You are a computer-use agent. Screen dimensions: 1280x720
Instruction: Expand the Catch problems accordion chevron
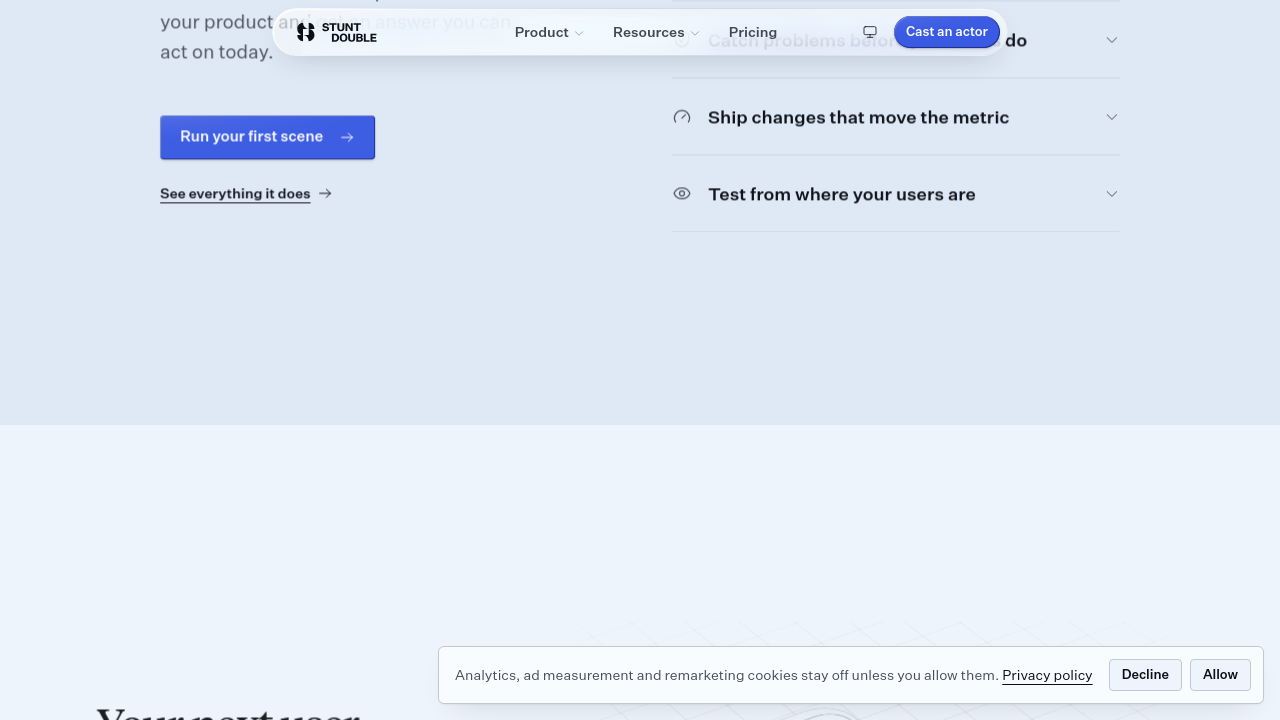coord(1111,40)
